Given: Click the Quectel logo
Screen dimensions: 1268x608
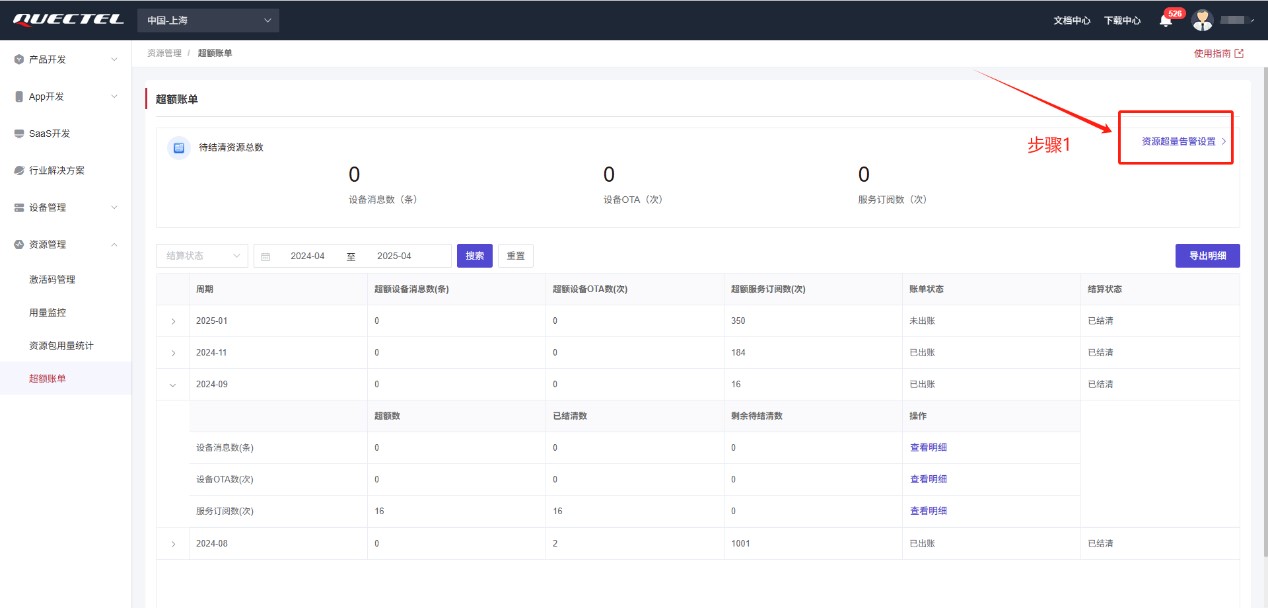Looking at the screenshot, I should [68, 20].
